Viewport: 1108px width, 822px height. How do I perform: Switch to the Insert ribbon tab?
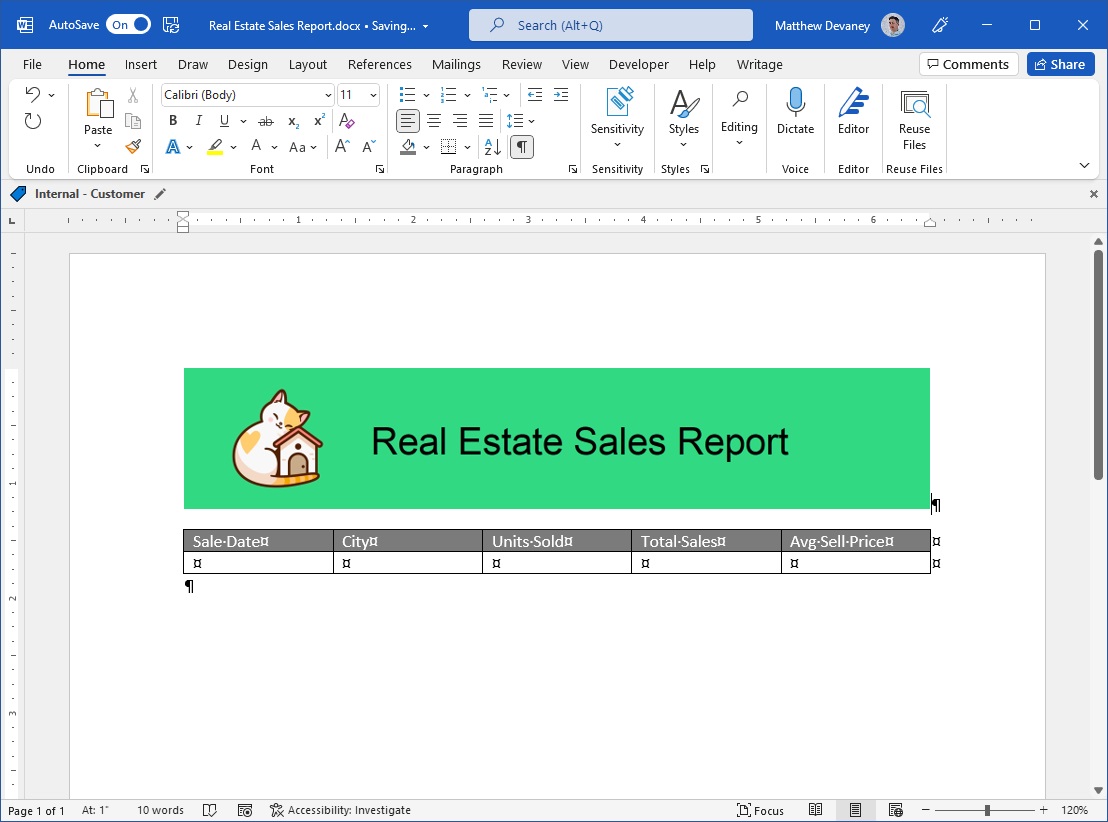click(x=140, y=64)
